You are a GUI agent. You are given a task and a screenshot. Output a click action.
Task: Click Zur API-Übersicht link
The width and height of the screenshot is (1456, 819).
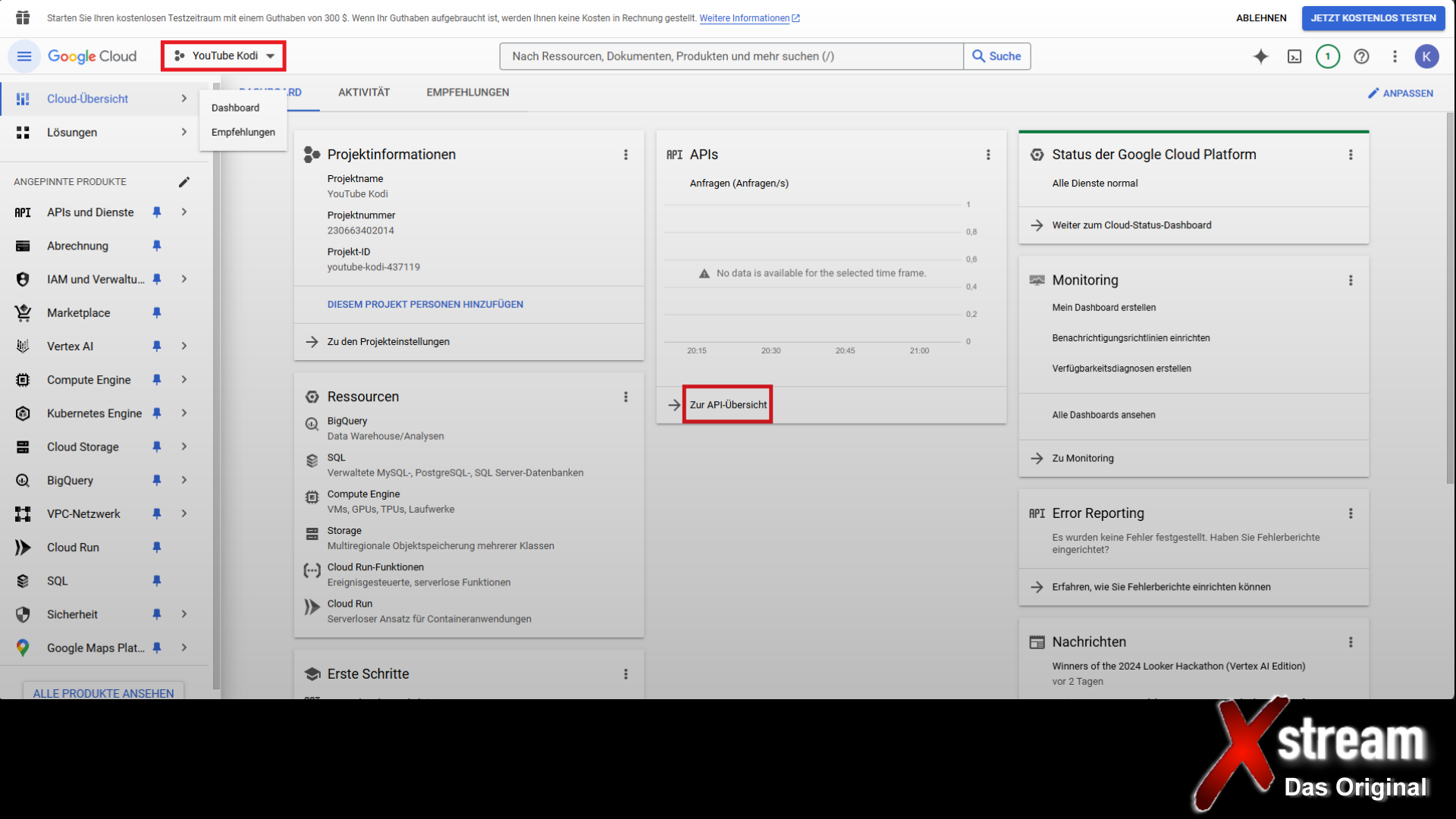728,405
